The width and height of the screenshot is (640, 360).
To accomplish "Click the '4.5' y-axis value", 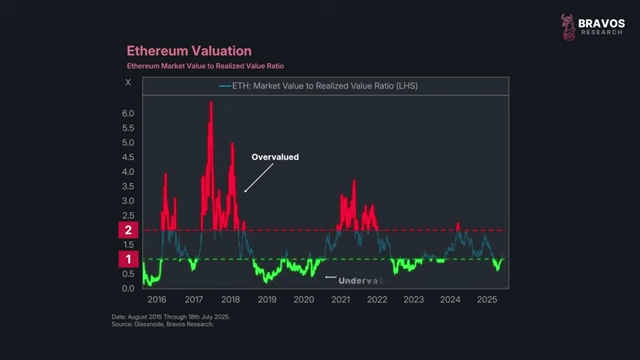I will 128,157.
